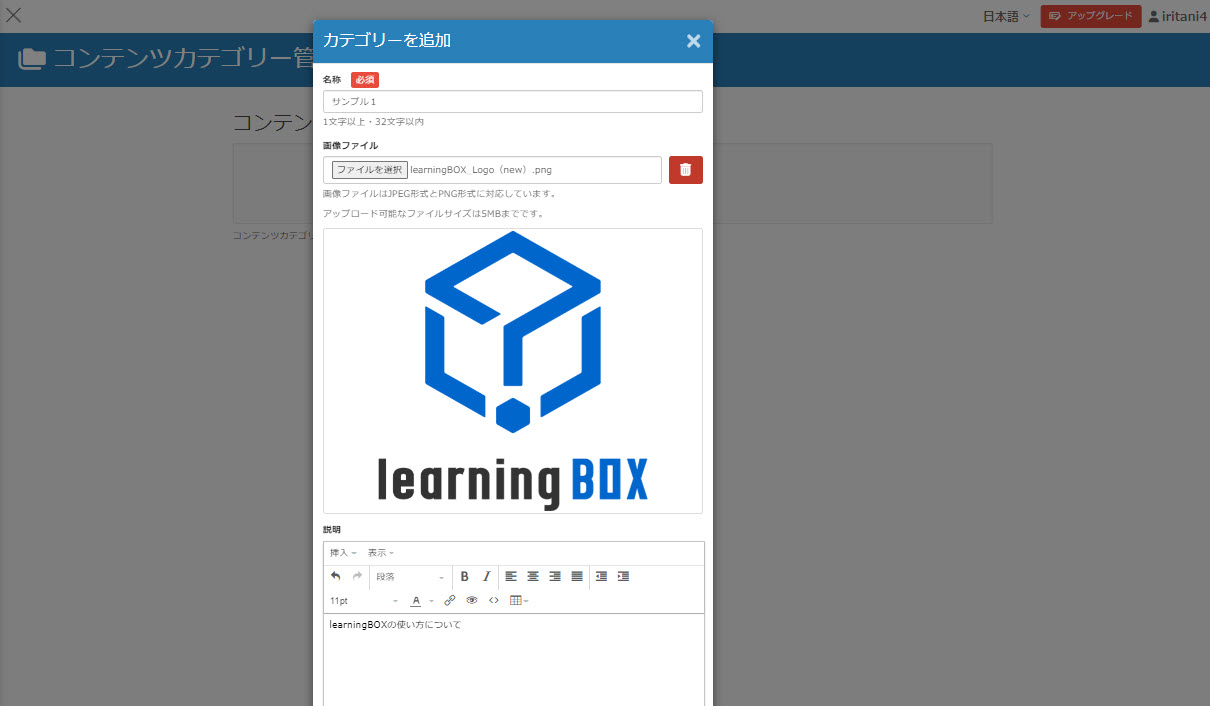Align text left in the editor

pos(511,577)
